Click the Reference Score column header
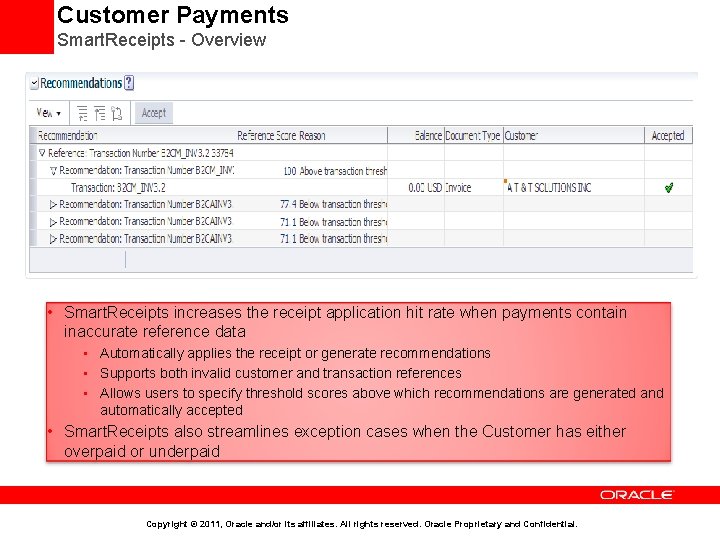 coord(266,135)
